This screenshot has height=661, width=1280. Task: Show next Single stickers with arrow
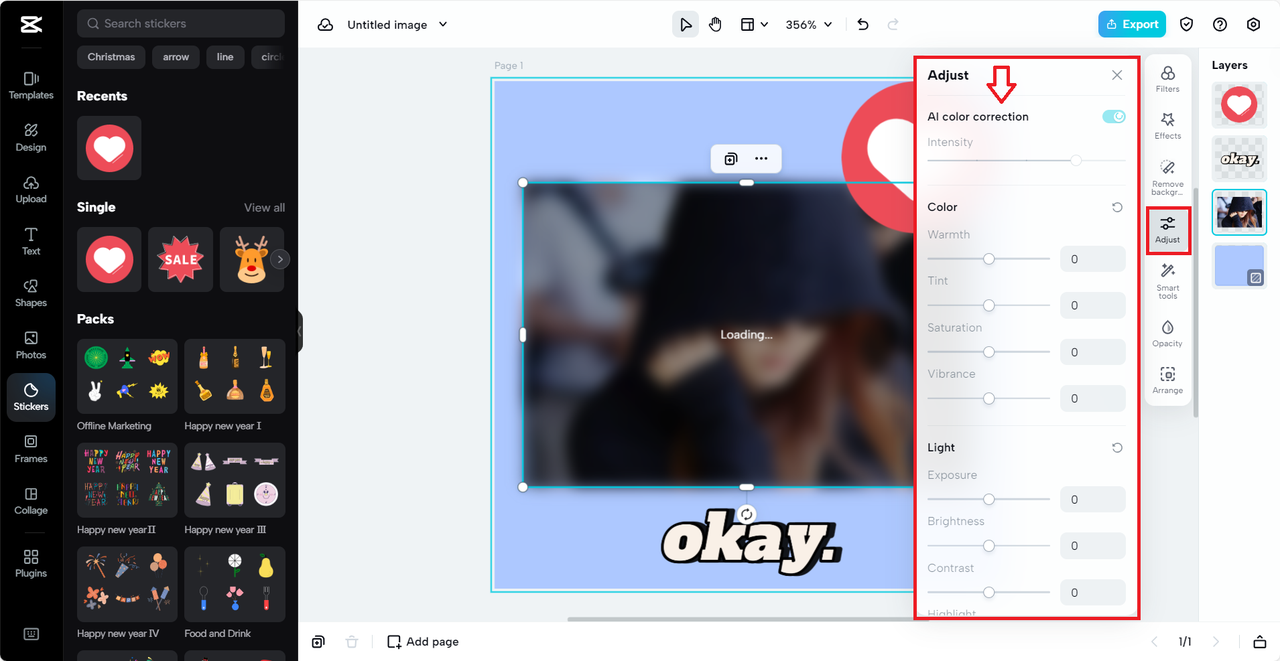point(280,259)
